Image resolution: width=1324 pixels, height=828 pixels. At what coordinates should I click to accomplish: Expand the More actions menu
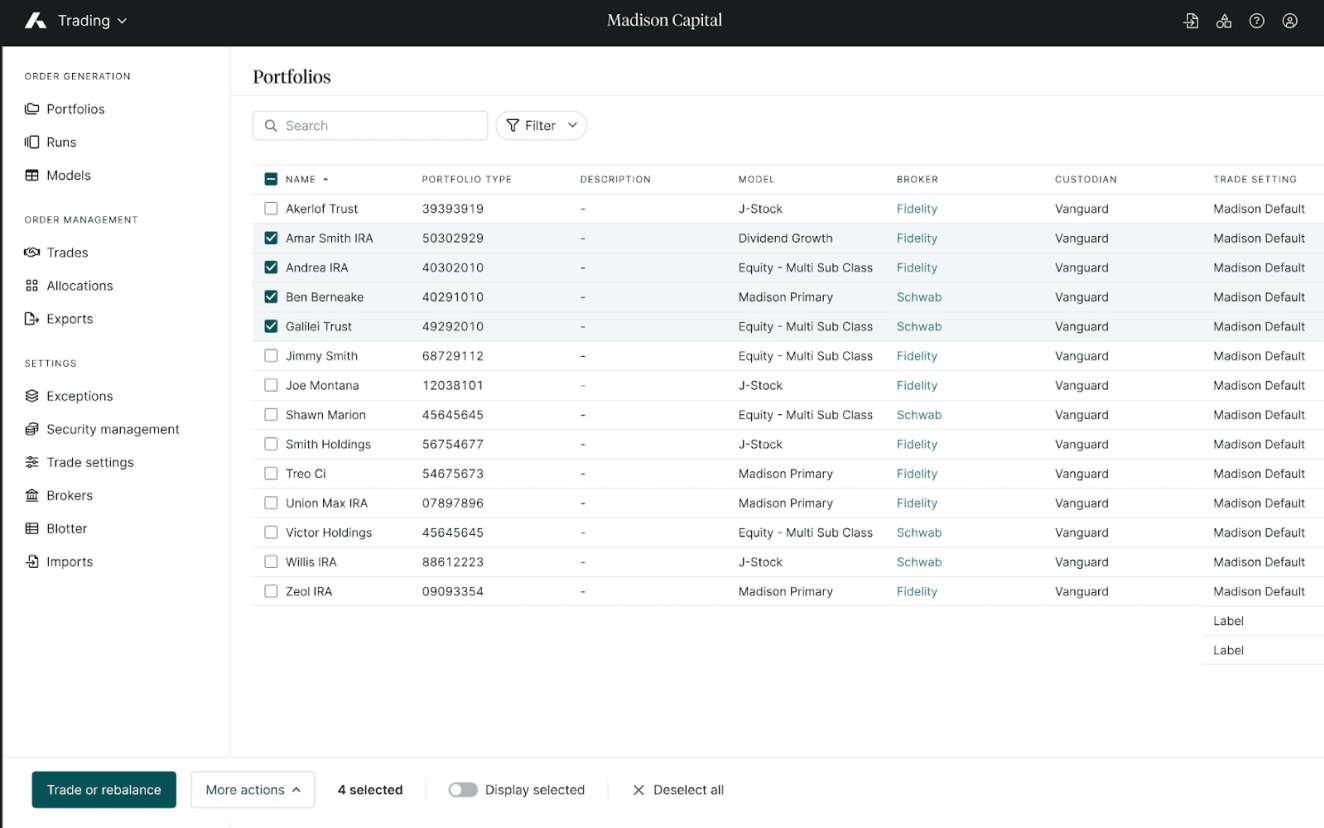[253, 790]
